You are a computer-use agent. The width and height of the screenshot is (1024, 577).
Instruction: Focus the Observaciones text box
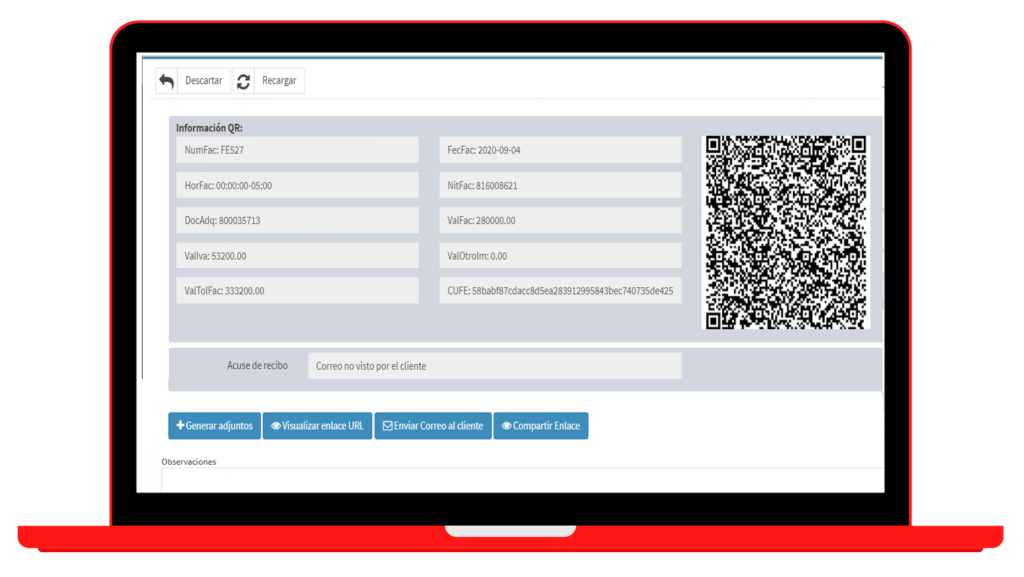pyautogui.click(x=522, y=480)
